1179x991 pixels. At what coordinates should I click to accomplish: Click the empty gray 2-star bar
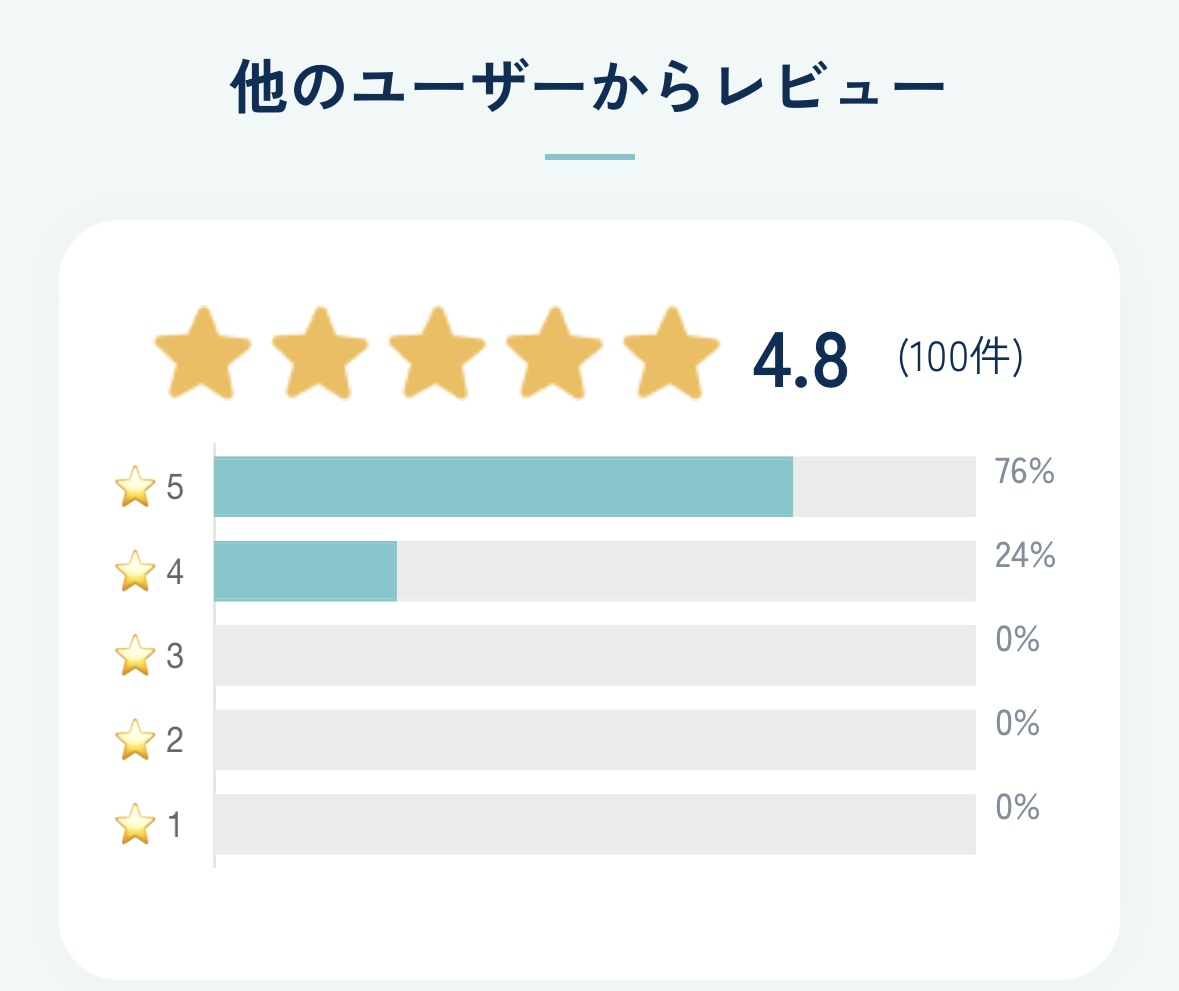[x=596, y=739]
